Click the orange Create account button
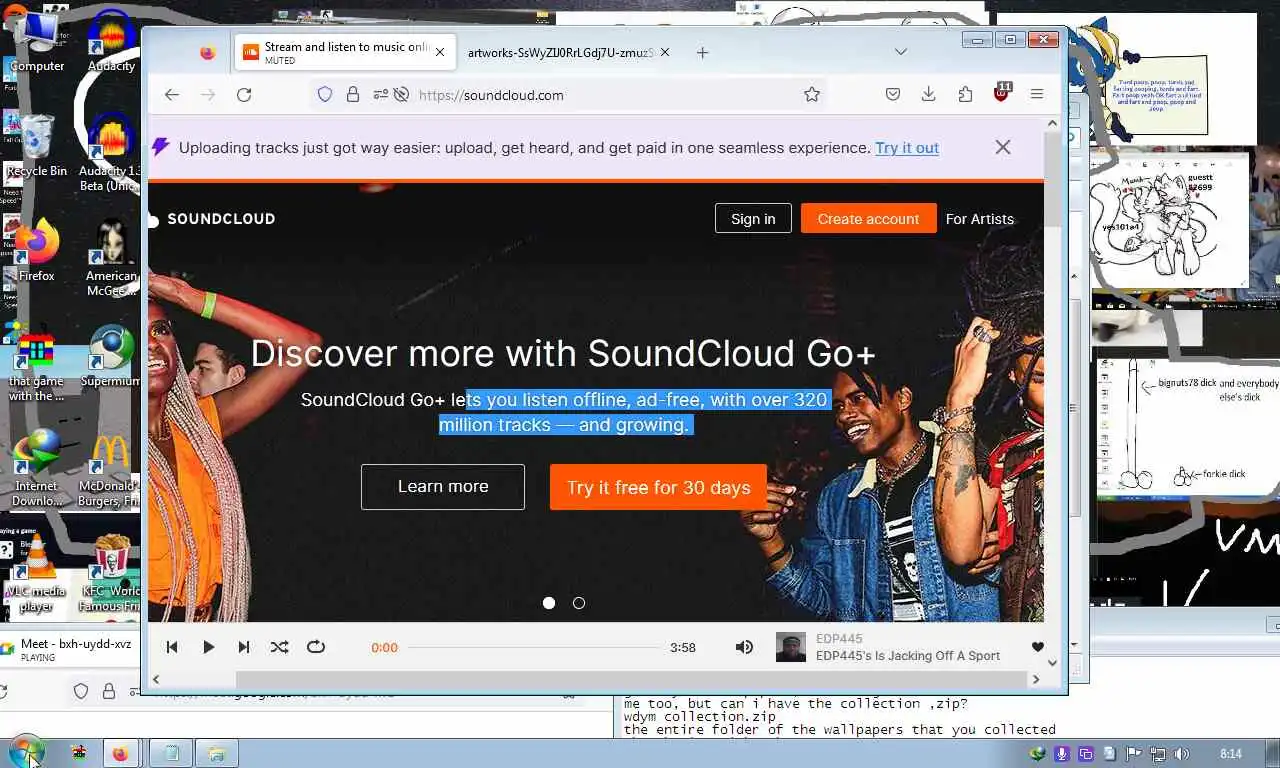Image resolution: width=1280 pixels, height=768 pixels. (868, 219)
